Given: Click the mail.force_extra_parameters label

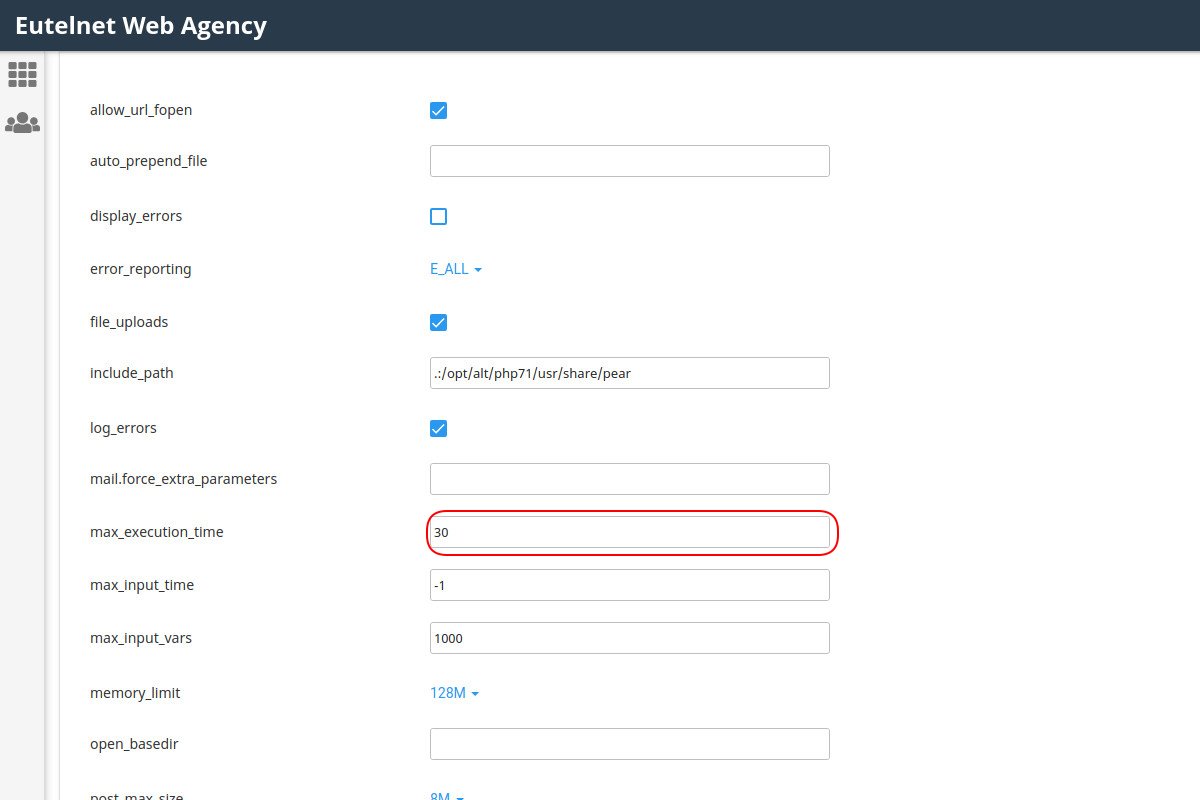Looking at the screenshot, I should click(x=184, y=479).
